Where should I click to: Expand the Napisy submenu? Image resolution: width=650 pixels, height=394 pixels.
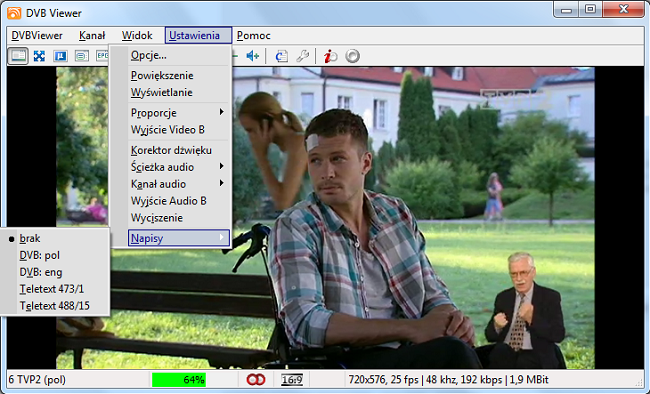tap(179, 238)
